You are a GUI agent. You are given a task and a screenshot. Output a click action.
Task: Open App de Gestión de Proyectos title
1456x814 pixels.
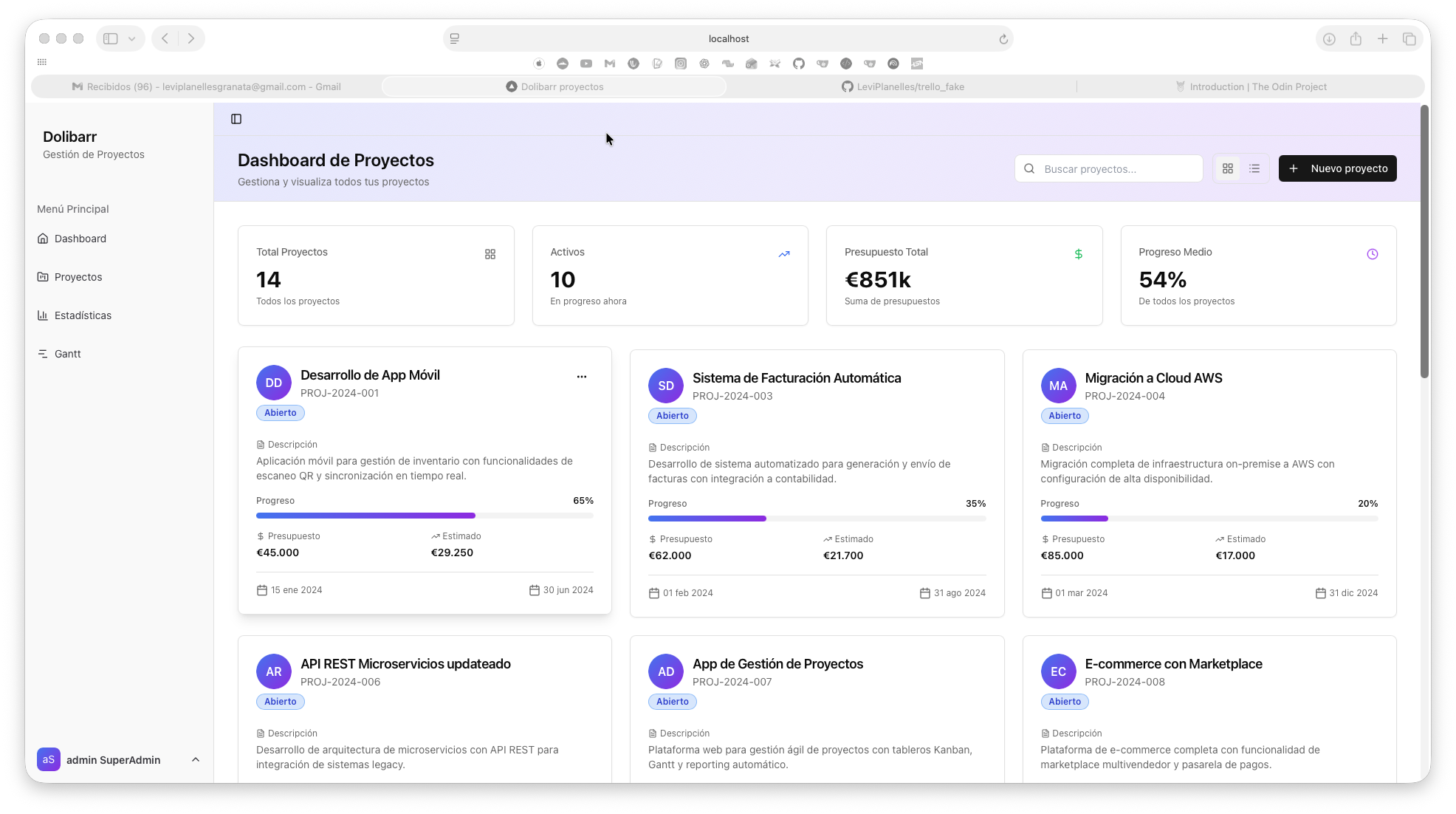pyautogui.click(x=777, y=663)
